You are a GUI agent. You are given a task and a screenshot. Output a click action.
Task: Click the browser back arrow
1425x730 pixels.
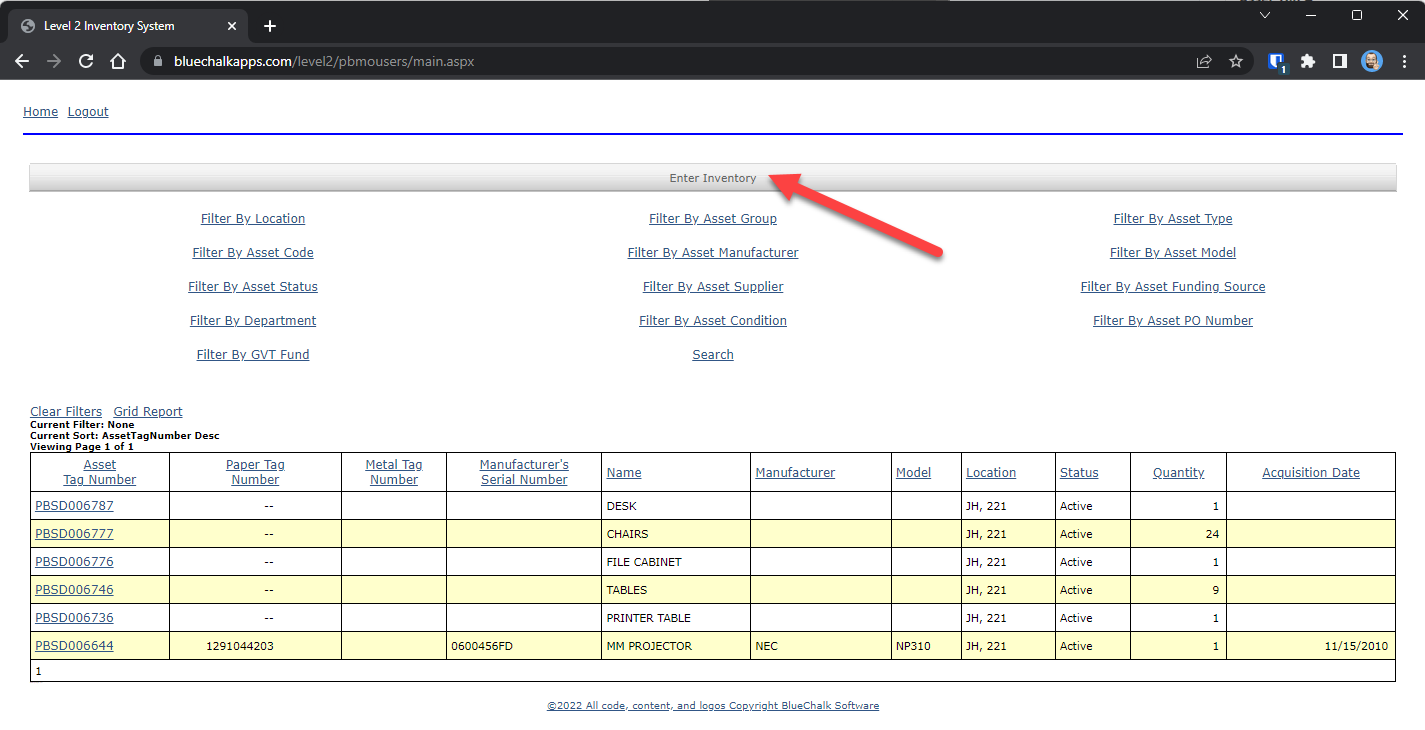(x=22, y=61)
